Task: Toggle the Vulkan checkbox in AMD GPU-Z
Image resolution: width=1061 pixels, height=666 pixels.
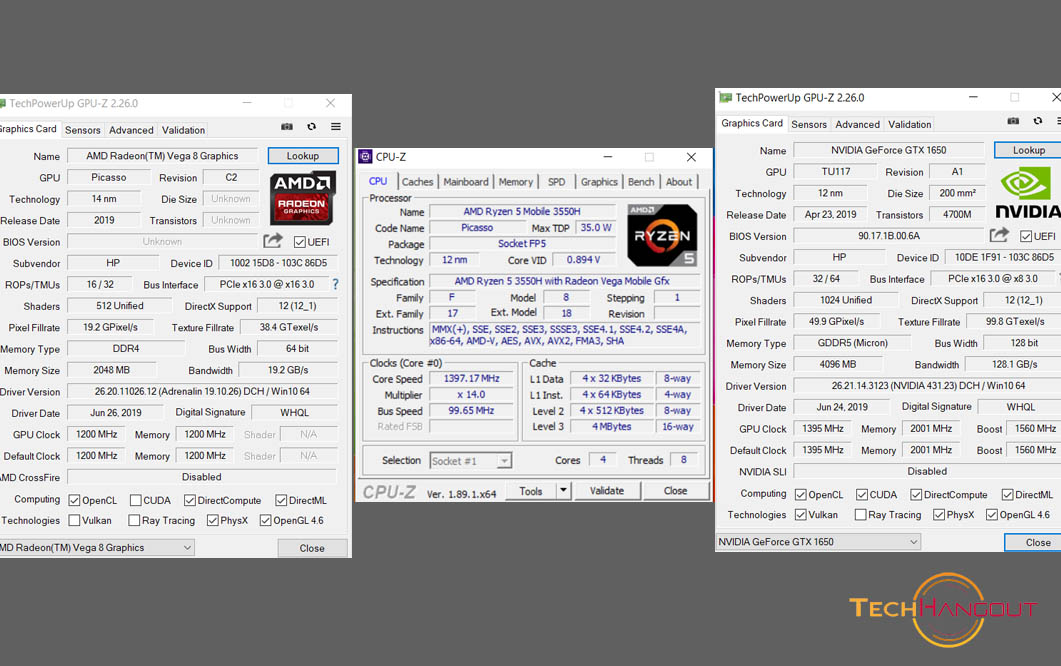Action: tap(74, 520)
